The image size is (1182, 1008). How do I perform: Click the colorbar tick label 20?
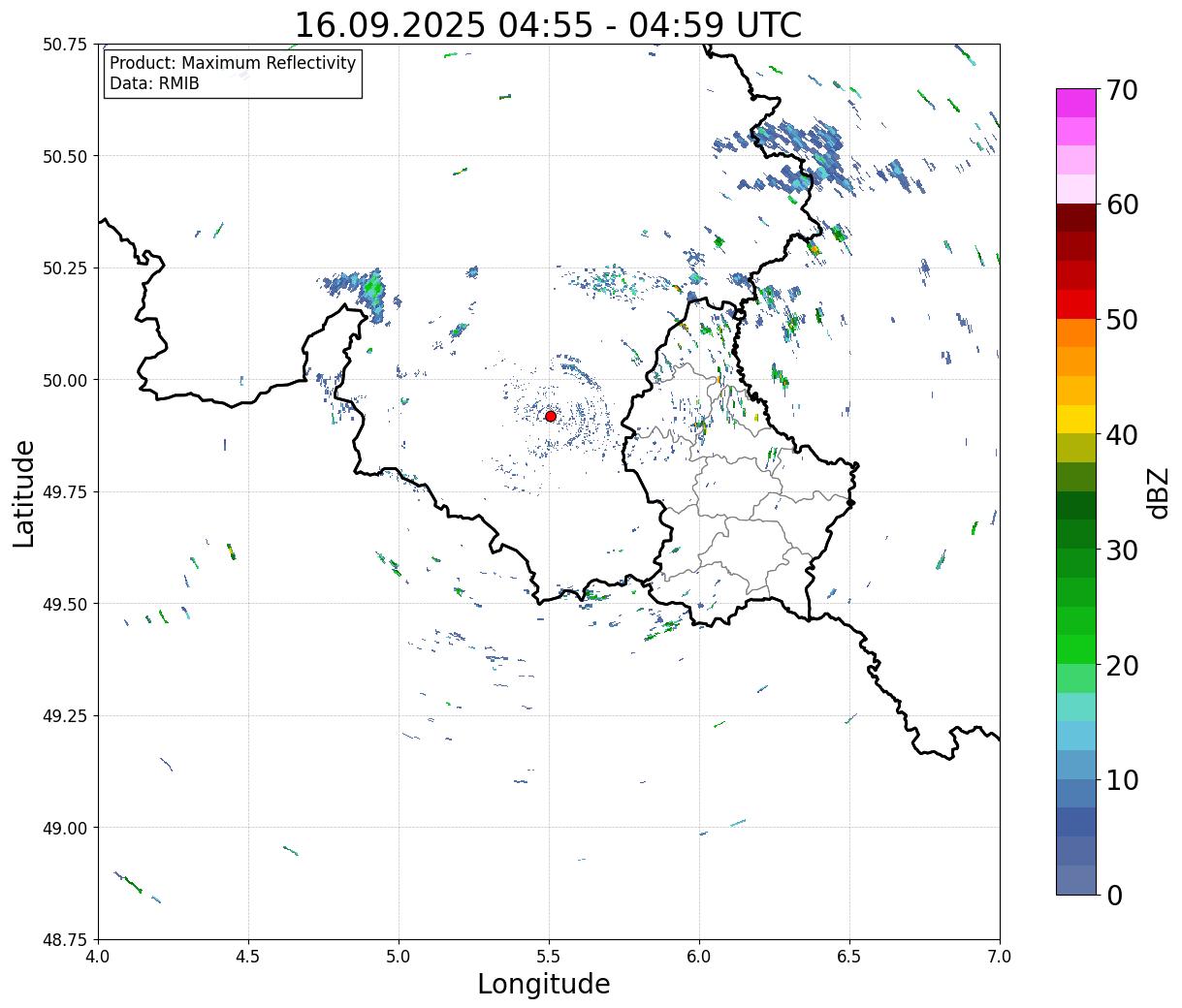pyautogui.click(x=1122, y=665)
